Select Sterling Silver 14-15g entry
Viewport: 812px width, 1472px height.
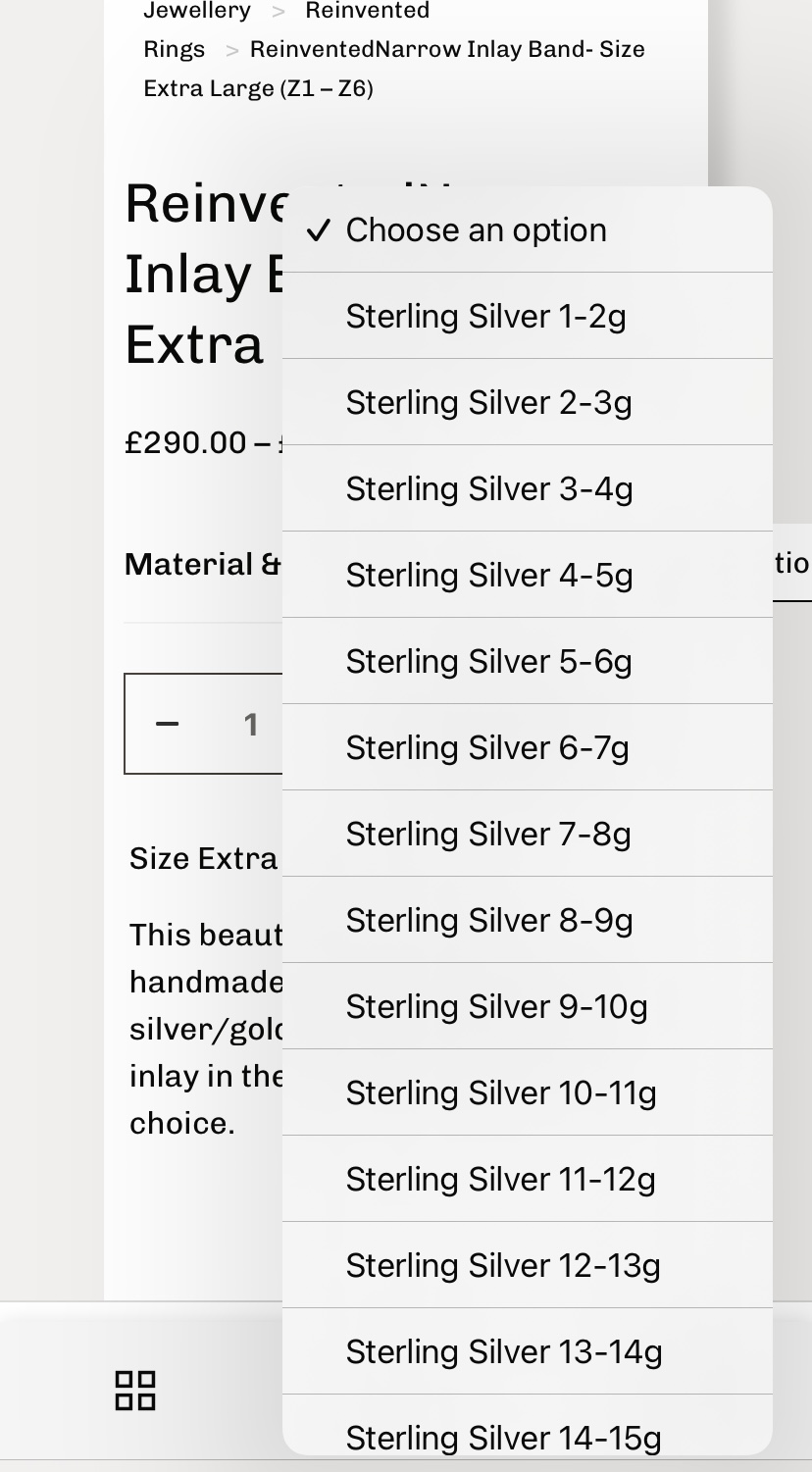(x=503, y=1438)
